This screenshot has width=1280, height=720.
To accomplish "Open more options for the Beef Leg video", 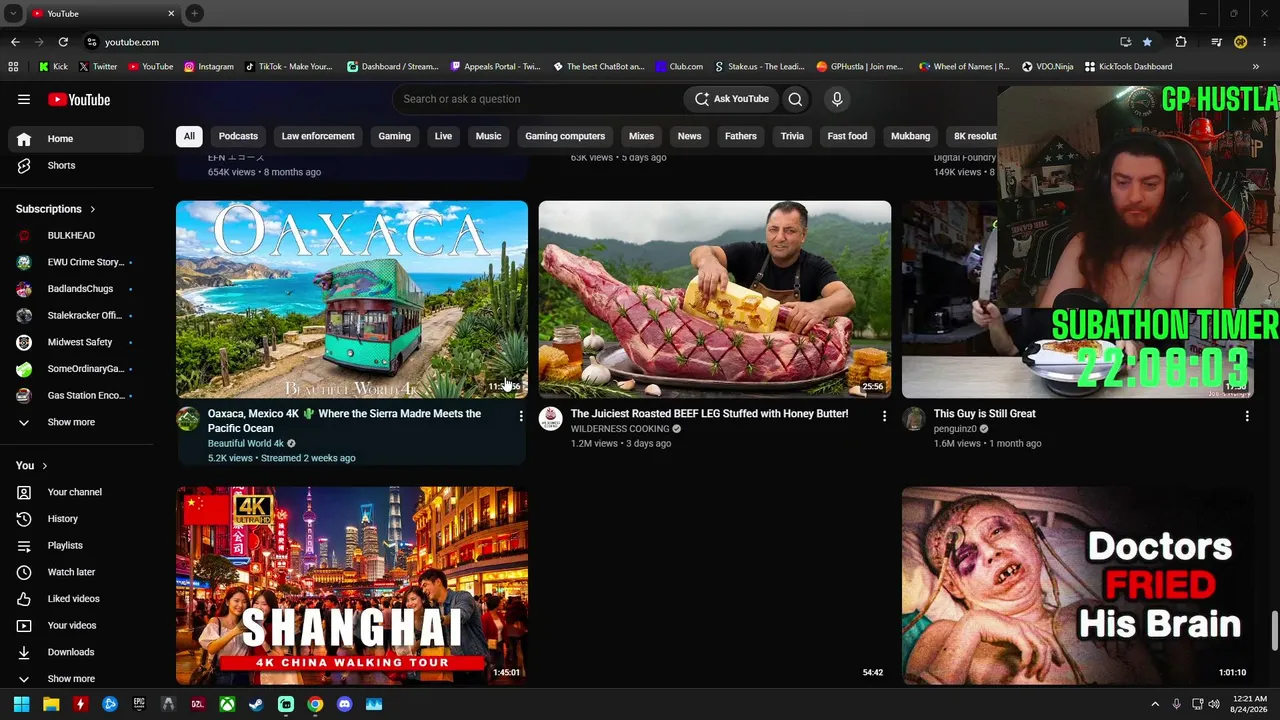I will point(884,416).
